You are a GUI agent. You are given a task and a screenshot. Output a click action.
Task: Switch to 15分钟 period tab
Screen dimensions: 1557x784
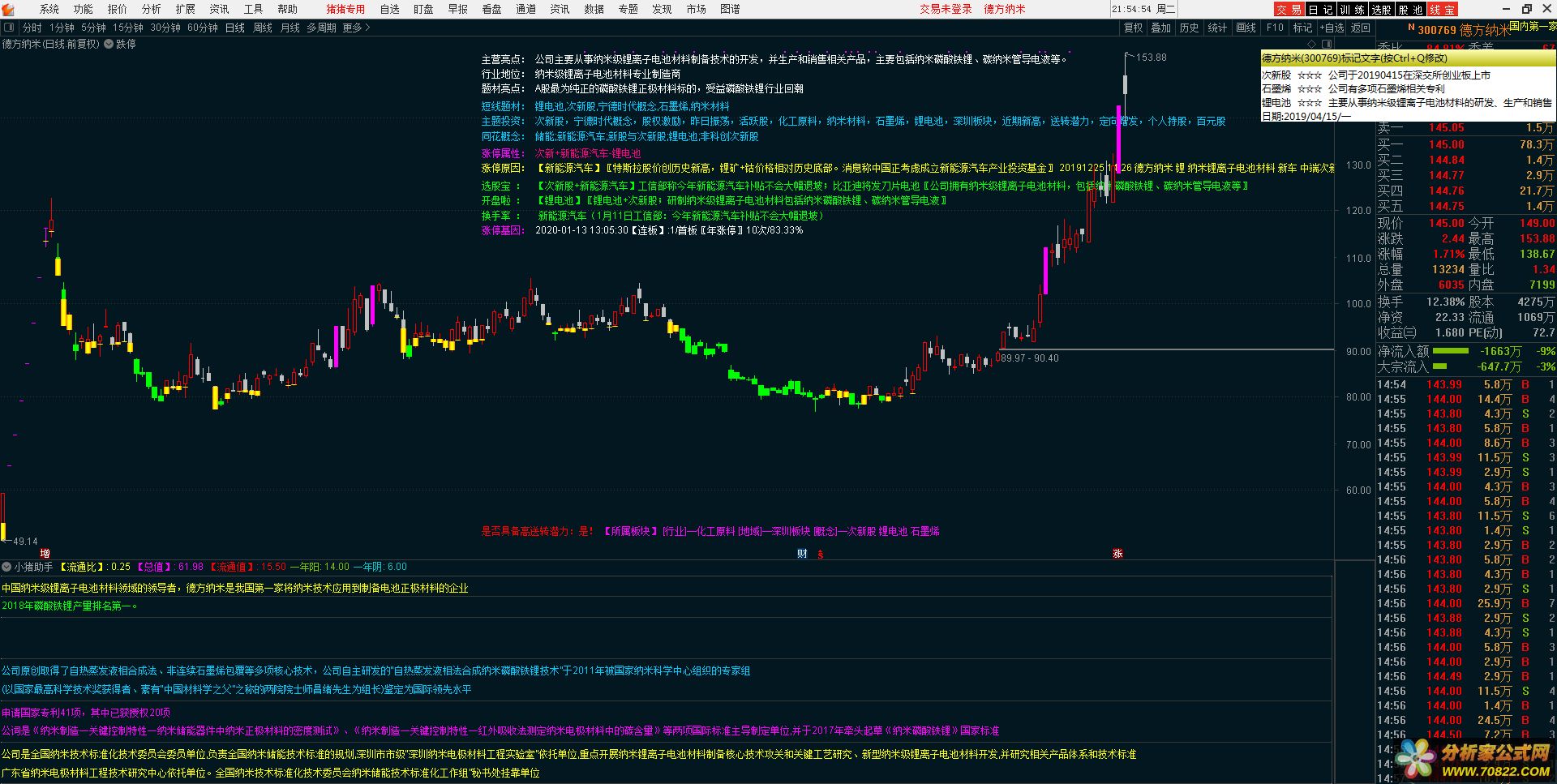[128, 28]
